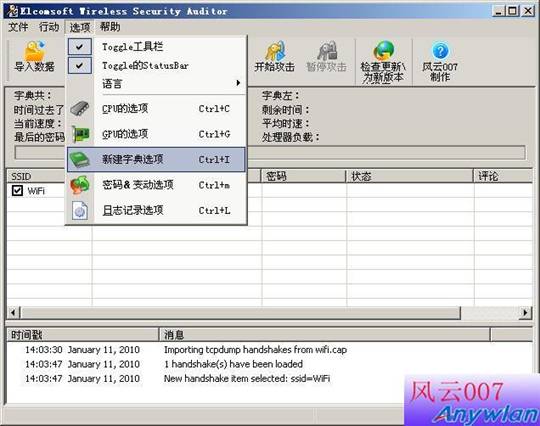Minimize the Wireless Security Auditor window

click(x=498, y=11)
